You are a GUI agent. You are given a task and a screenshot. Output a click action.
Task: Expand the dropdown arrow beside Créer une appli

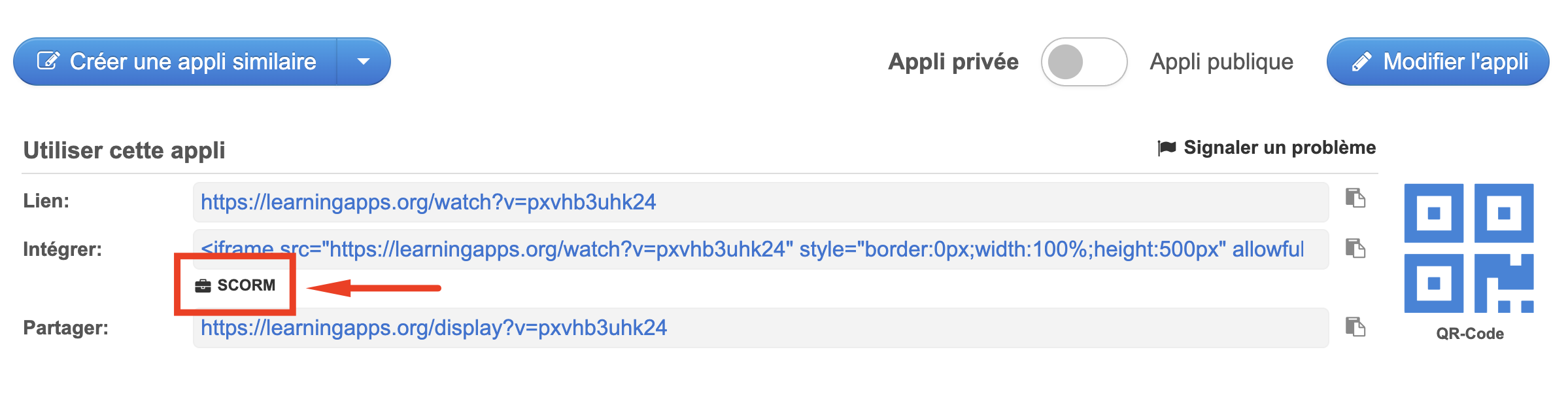click(364, 62)
